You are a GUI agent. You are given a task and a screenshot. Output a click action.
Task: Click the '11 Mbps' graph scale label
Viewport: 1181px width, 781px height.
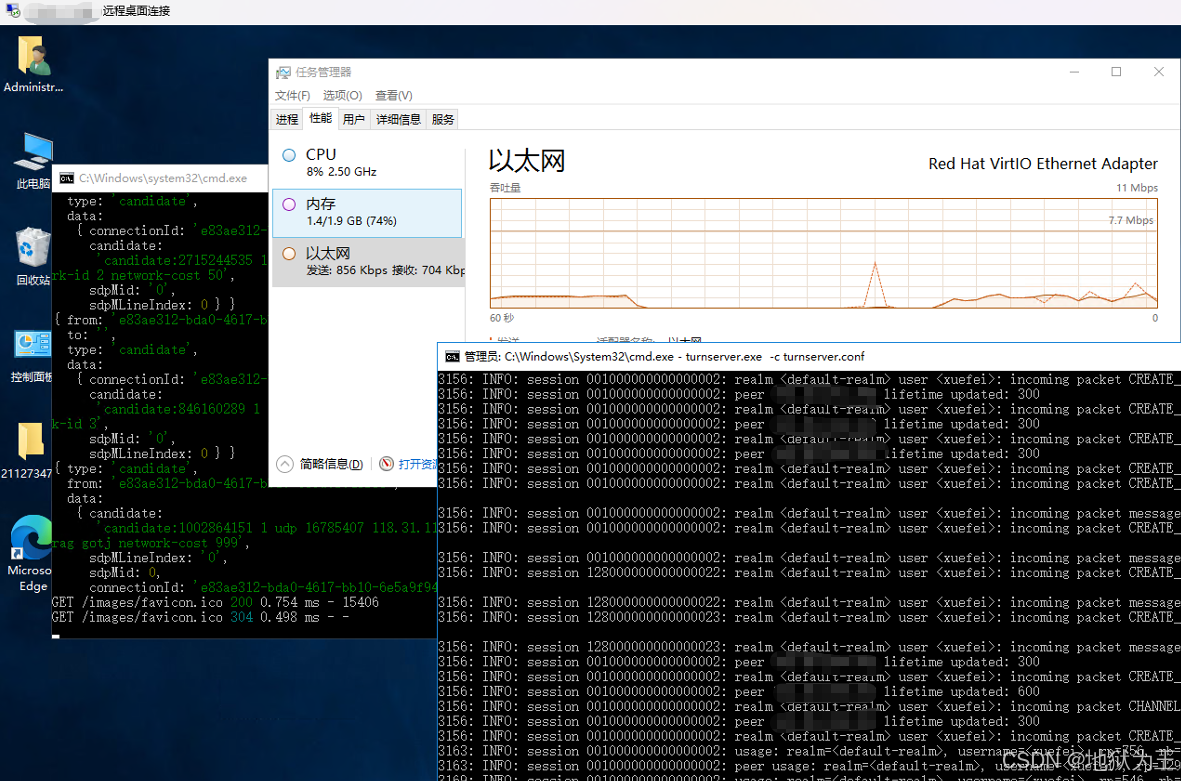pos(1137,188)
